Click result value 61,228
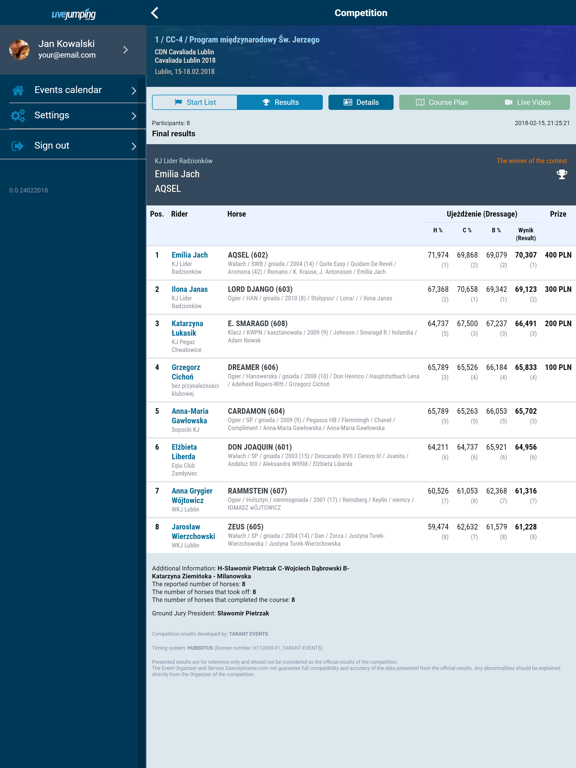Image resolution: width=576 pixels, height=768 pixels. (526, 527)
